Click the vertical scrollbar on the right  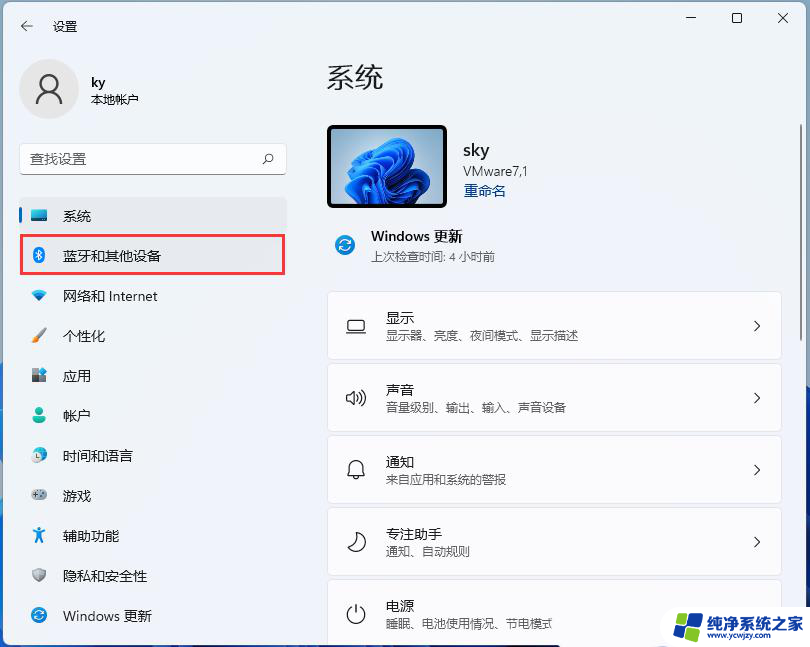(800, 232)
